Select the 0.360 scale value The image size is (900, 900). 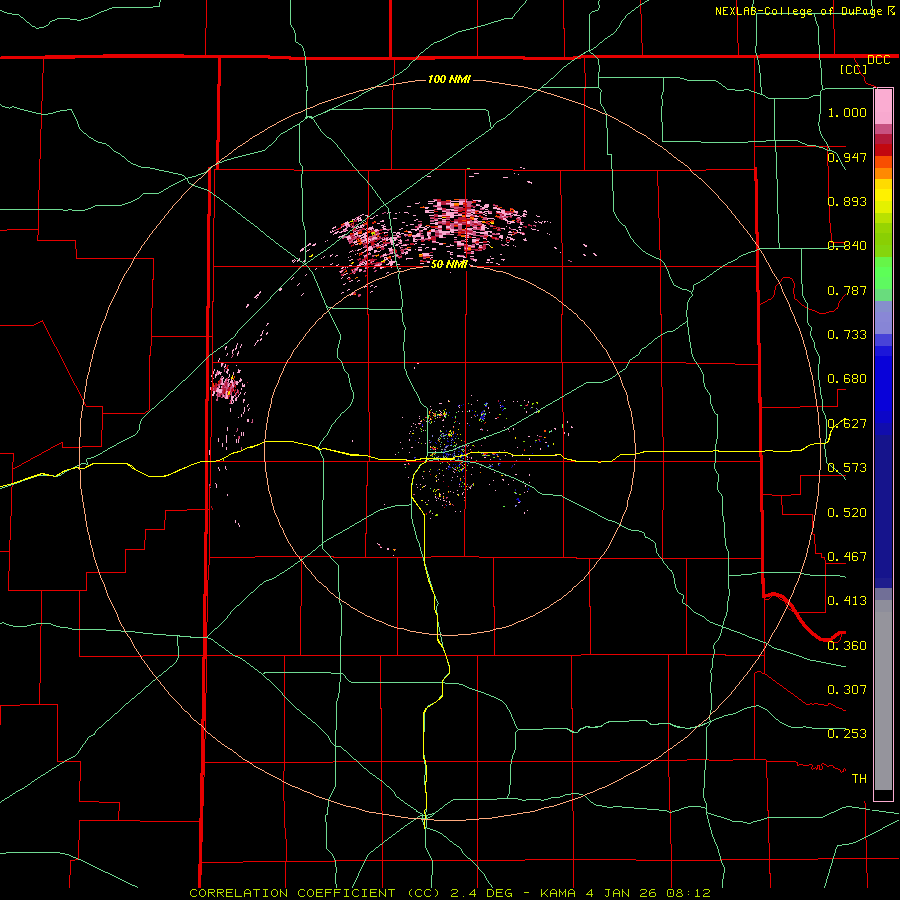tap(847, 645)
